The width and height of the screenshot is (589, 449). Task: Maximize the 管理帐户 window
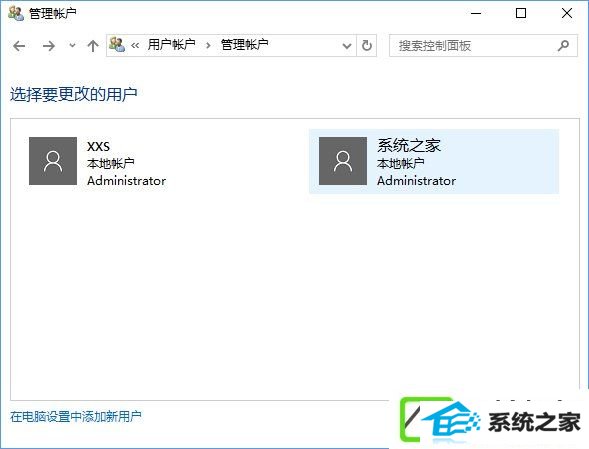click(x=521, y=13)
